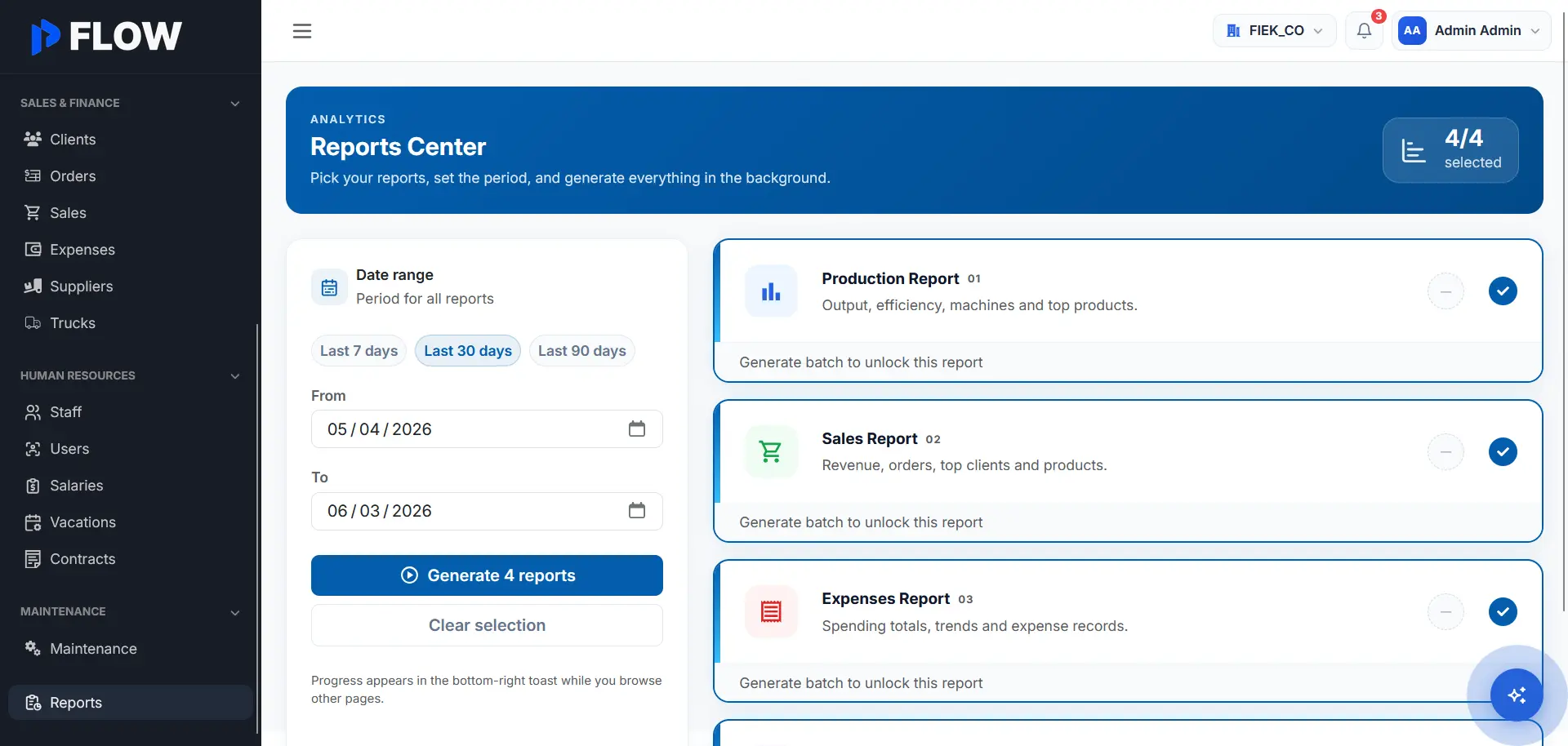Click the Sales Report title
The height and width of the screenshot is (746, 1568).
click(x=869, y=438)
